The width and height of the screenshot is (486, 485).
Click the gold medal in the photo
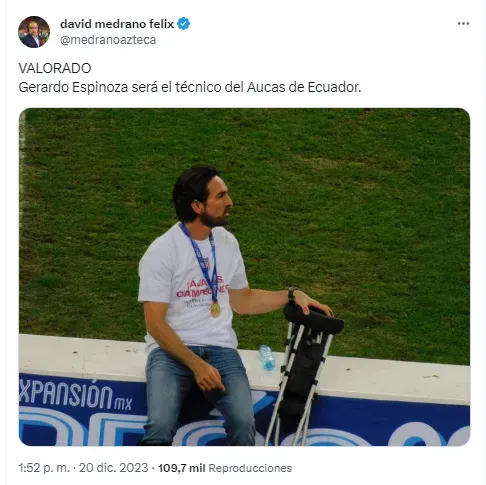(215, 310)
